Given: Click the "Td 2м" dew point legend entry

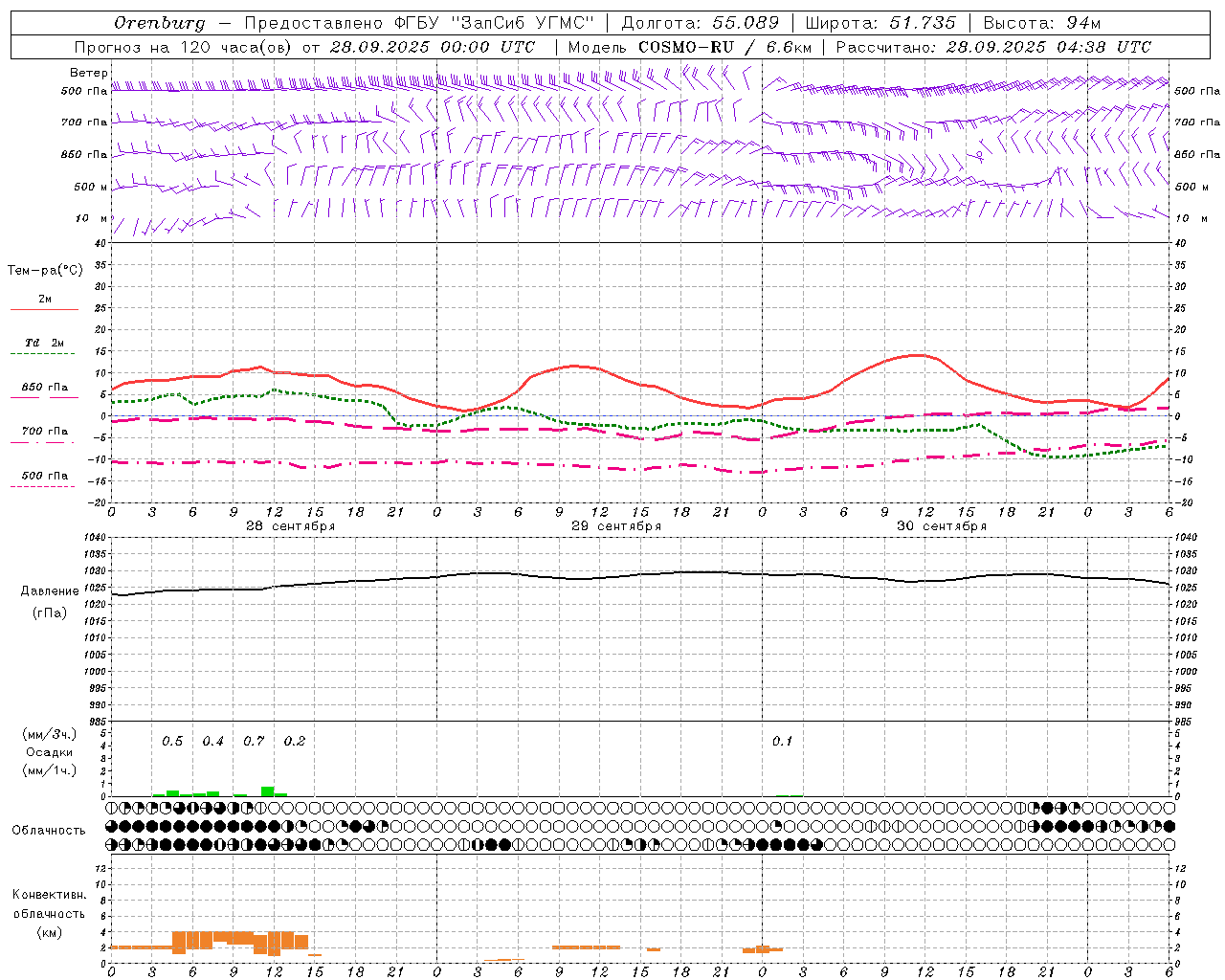Looking at the screenshot, I should [x=44, y=343].
